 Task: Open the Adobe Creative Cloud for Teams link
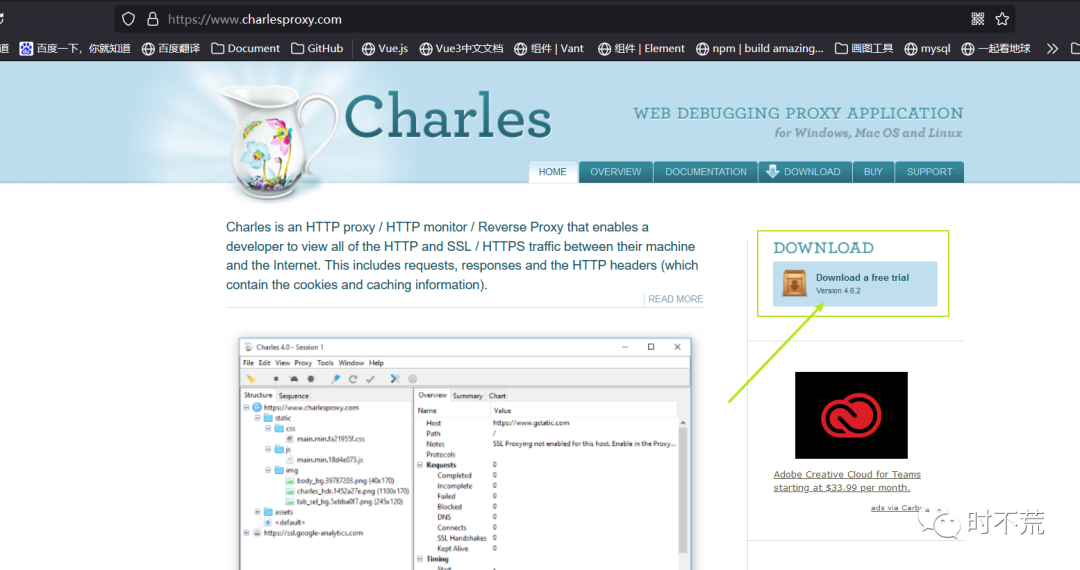pyautogui.click(x=847, y=481)
